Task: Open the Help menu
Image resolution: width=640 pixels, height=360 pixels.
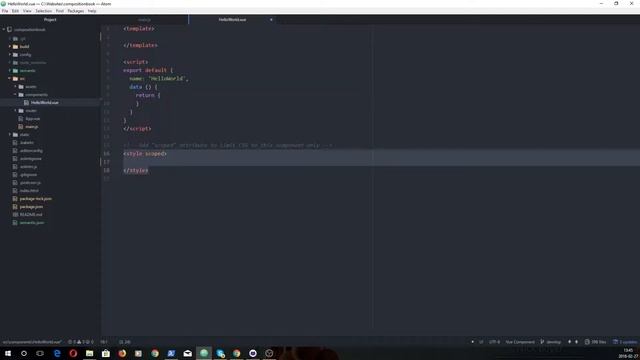Action: [x=92, y=11]
